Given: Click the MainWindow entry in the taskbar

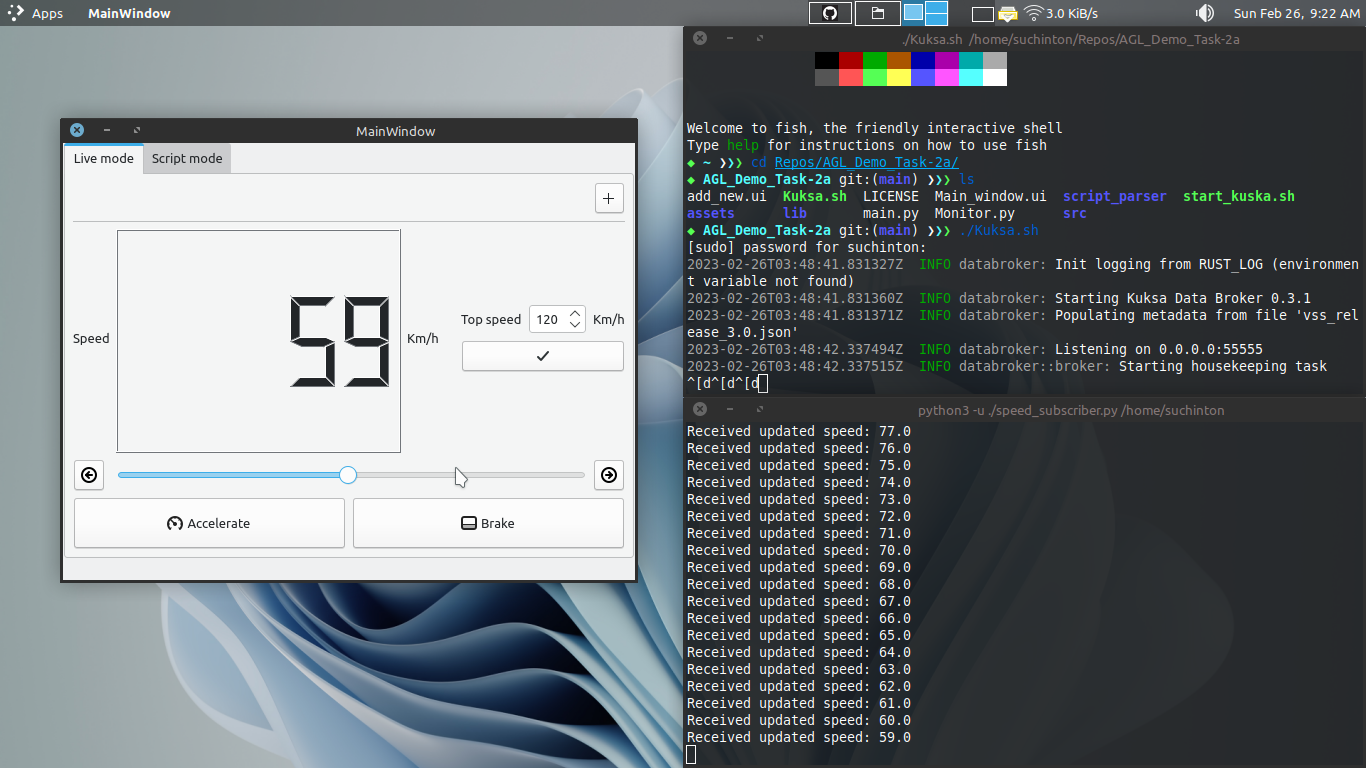Looking at the screenshot, I should 129,13.
